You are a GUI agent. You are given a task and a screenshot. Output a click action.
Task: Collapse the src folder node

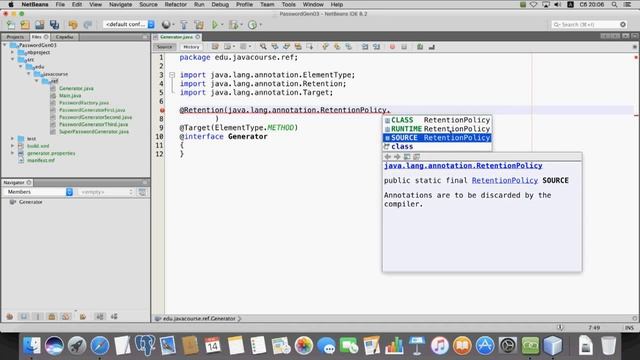point(12,60)
